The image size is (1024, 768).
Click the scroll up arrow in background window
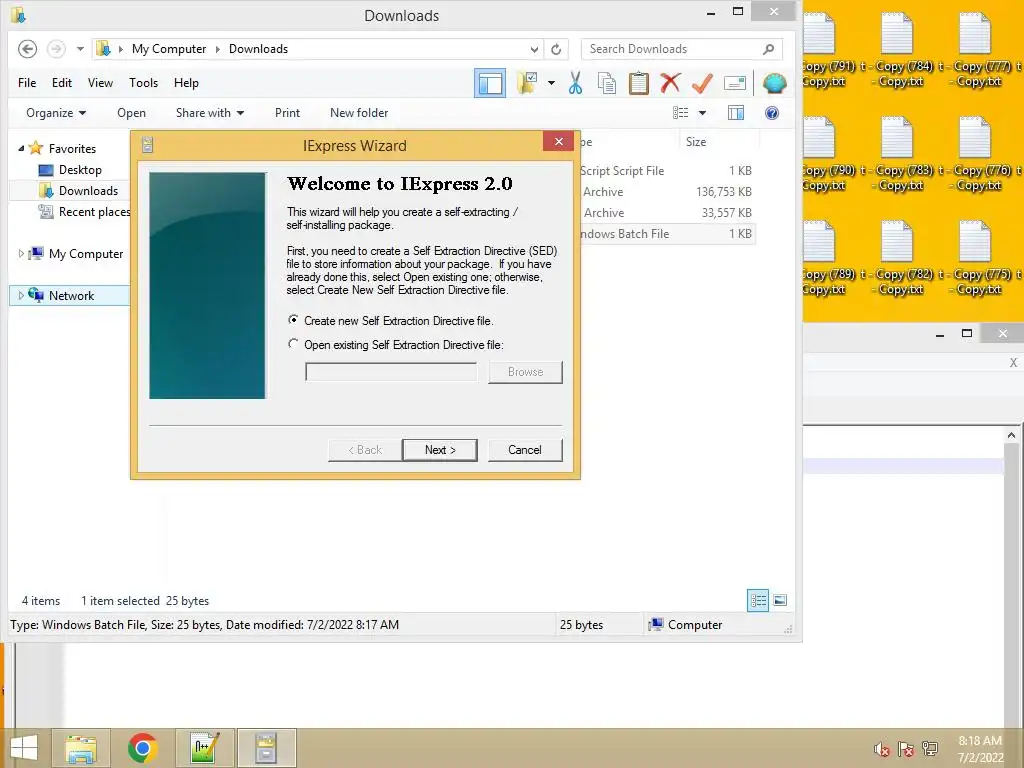coord(1011,435)
